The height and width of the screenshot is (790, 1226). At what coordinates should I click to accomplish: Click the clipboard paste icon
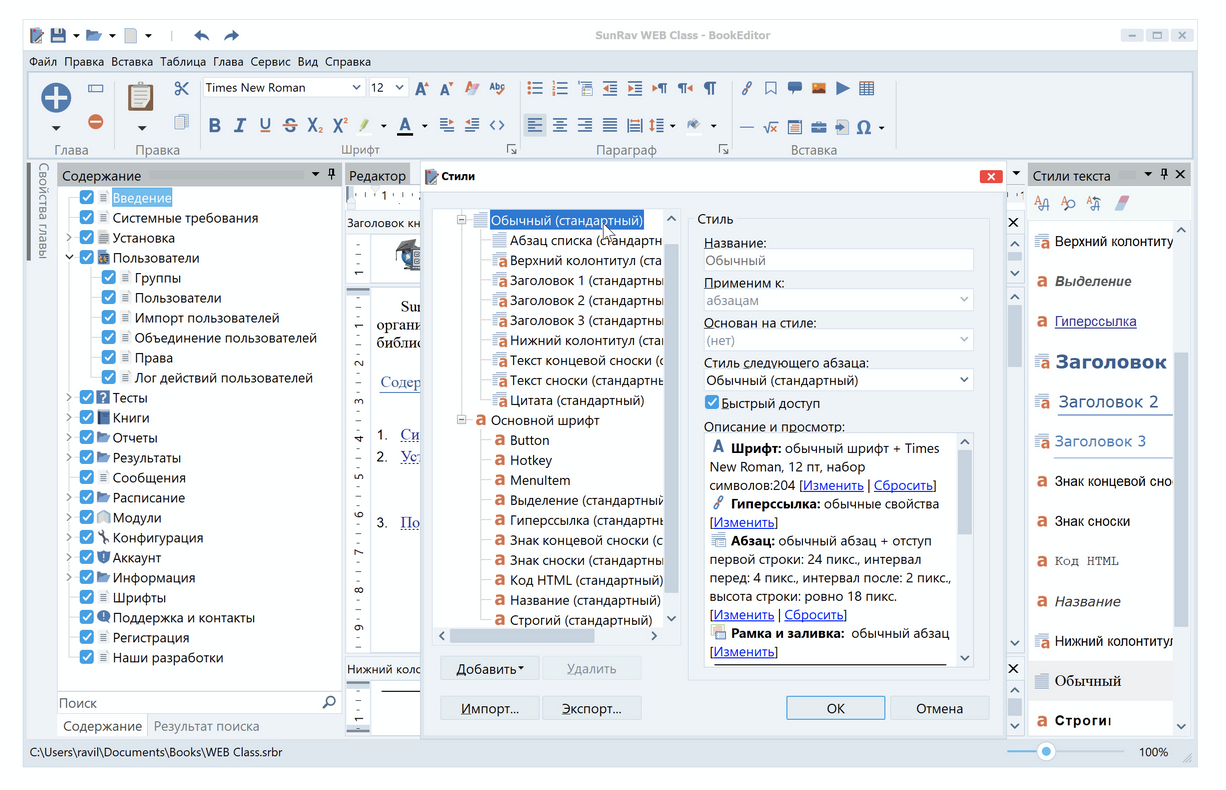pyautogui.click(x=141, y=97)
